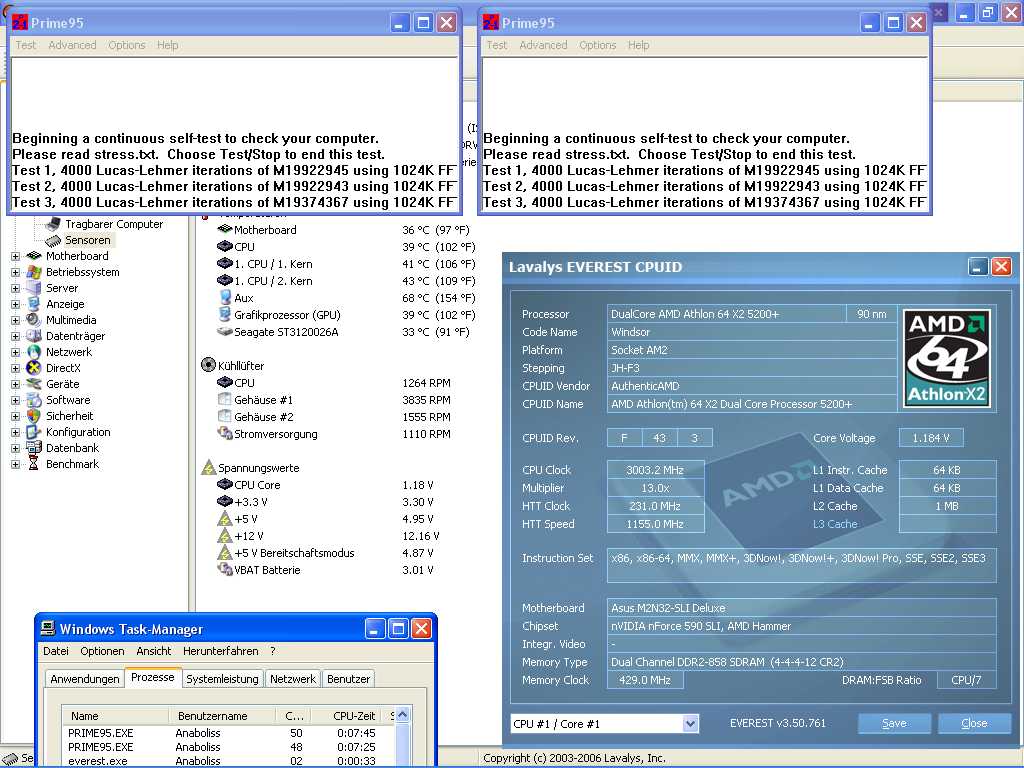
Task: Expand the Netzwerk tree node
Action: [x=15, y=353]
